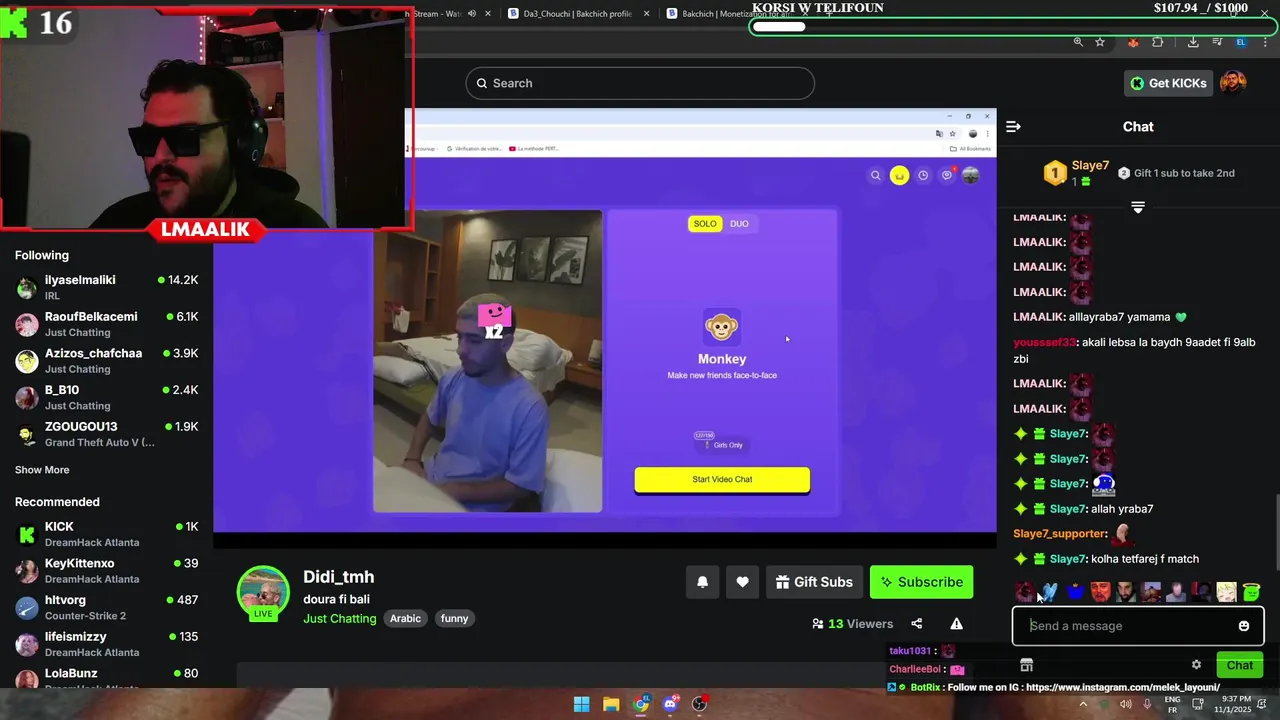Image resolution: width=1280 pixels, height=720 pixels.
Task: Open the chat shop storefront icon
Action: pos(1026,665)
